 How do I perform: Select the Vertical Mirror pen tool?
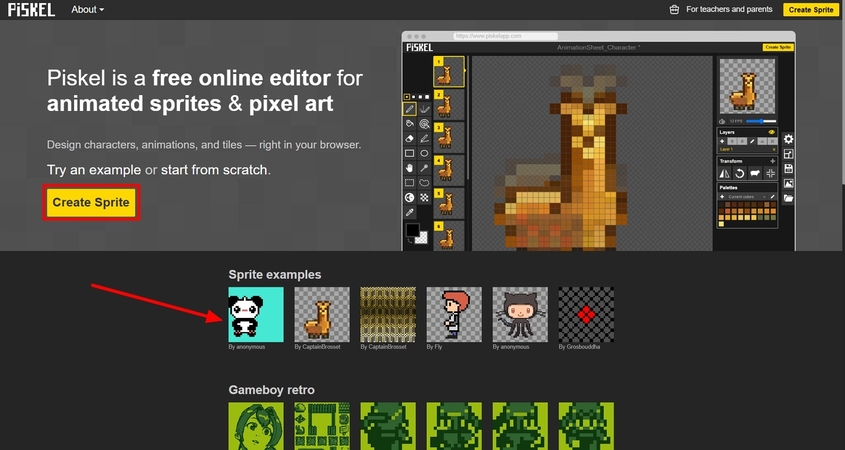425,109
